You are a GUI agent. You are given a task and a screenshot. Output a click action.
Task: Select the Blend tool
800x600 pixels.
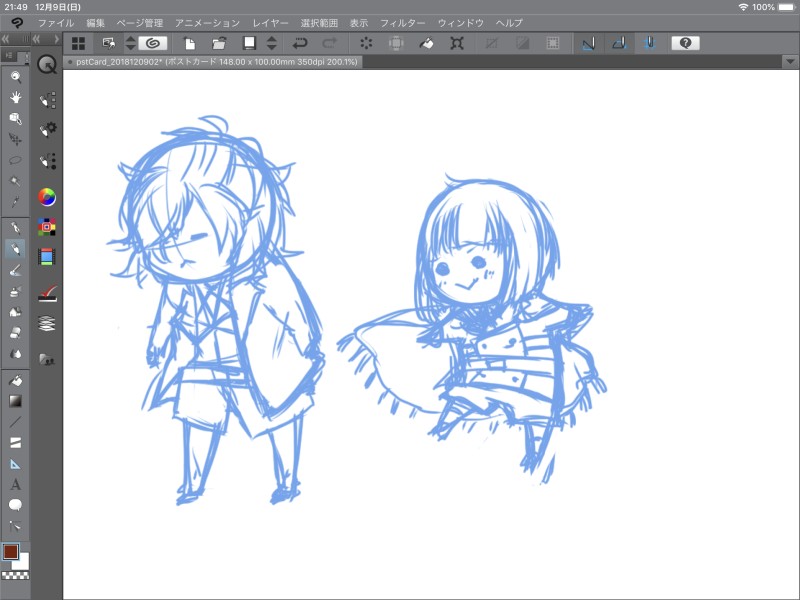click(16, 354)
